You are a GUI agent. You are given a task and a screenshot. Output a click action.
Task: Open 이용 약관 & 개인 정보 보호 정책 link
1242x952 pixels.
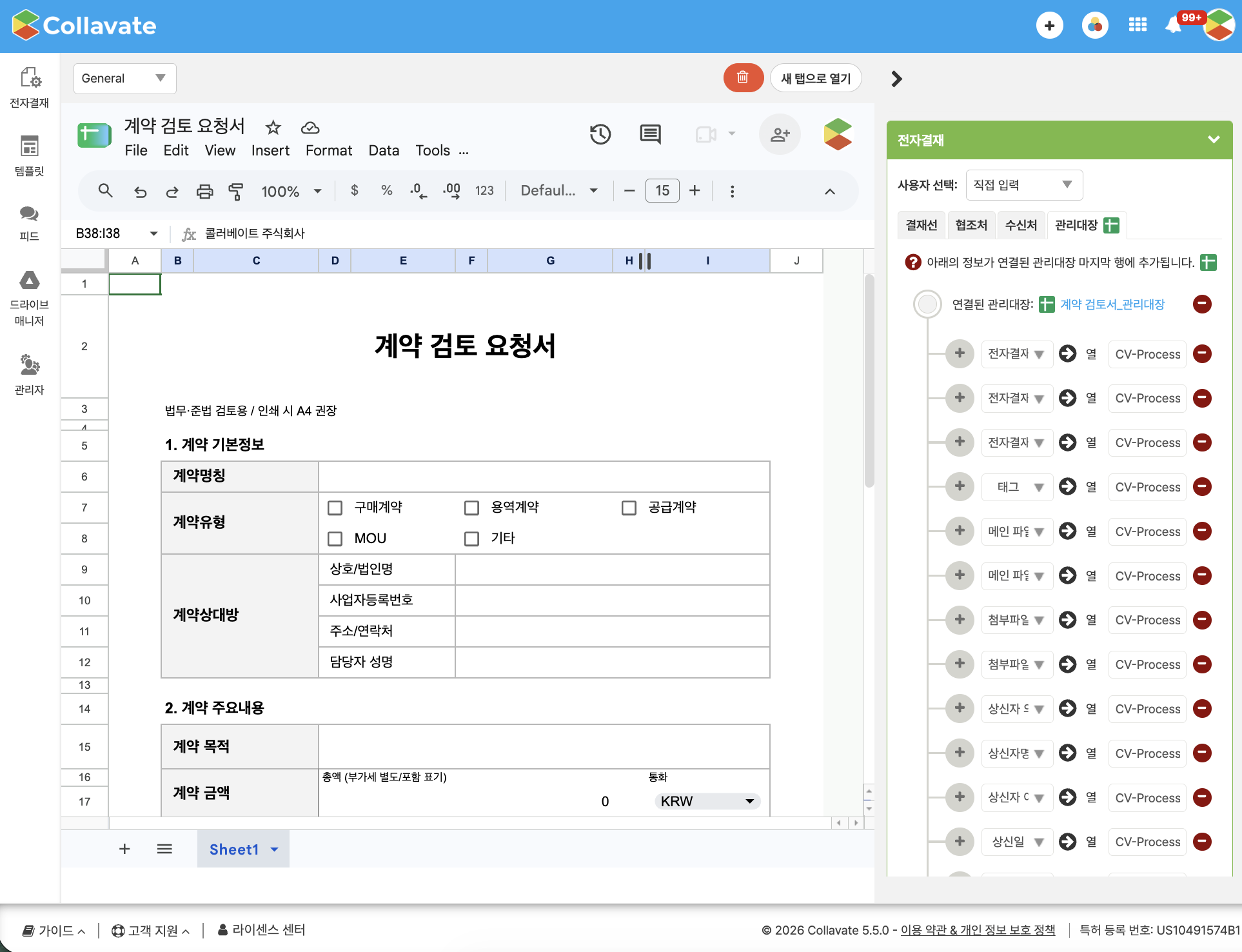[x=978, y=930]
